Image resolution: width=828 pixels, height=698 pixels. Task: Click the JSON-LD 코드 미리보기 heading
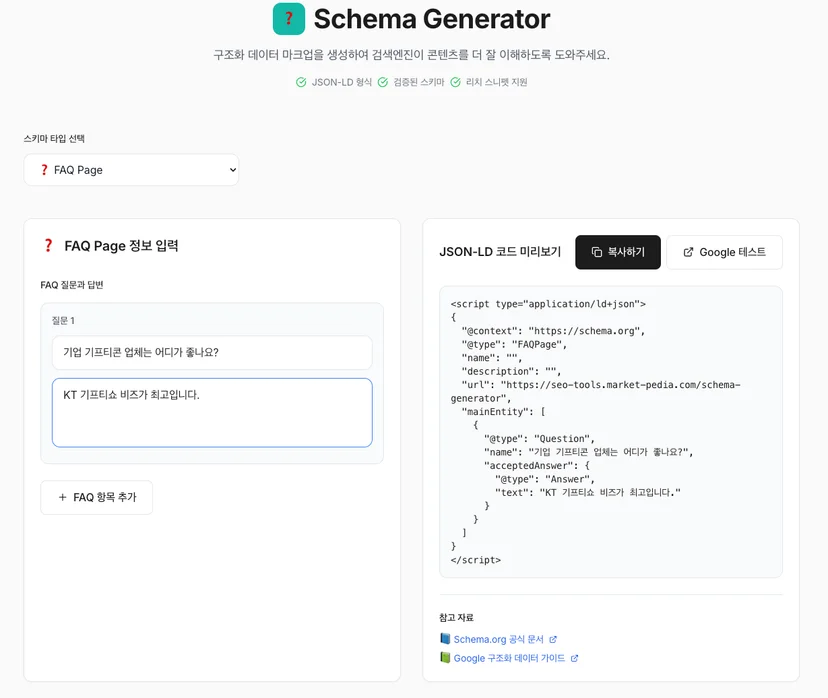[x=500, y=252]
